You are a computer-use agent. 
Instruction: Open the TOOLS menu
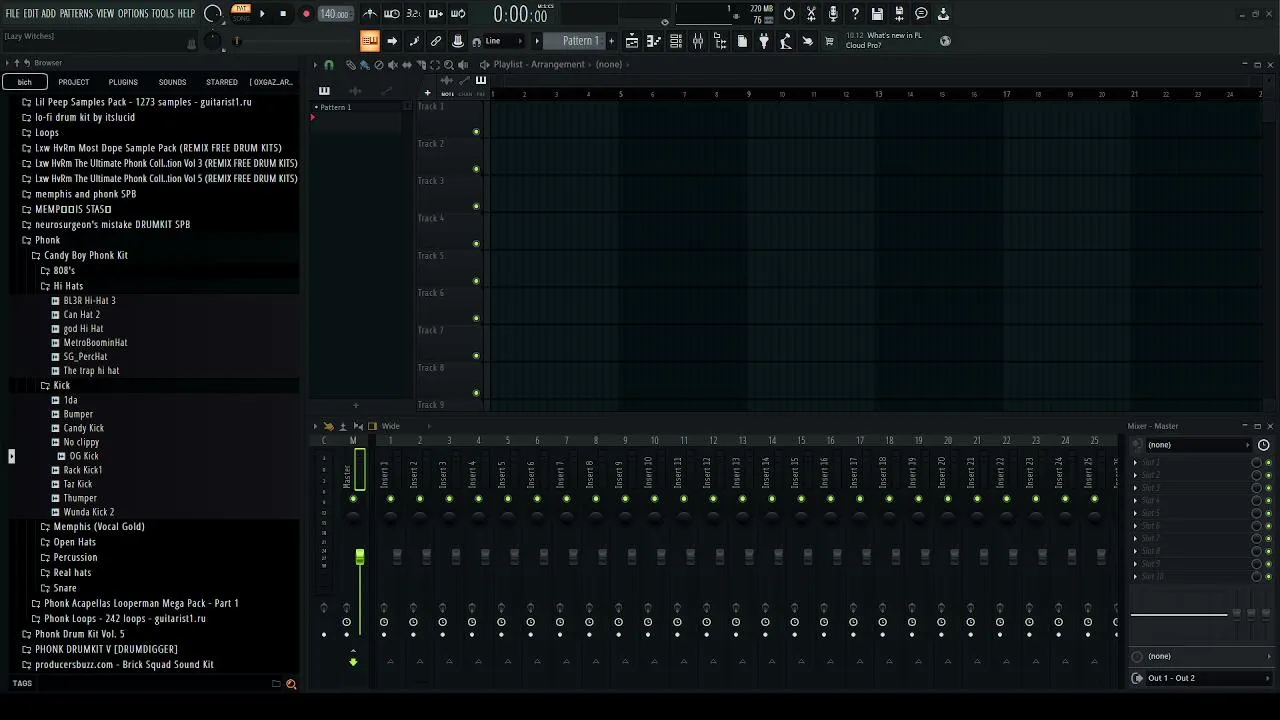pos(163,14)
